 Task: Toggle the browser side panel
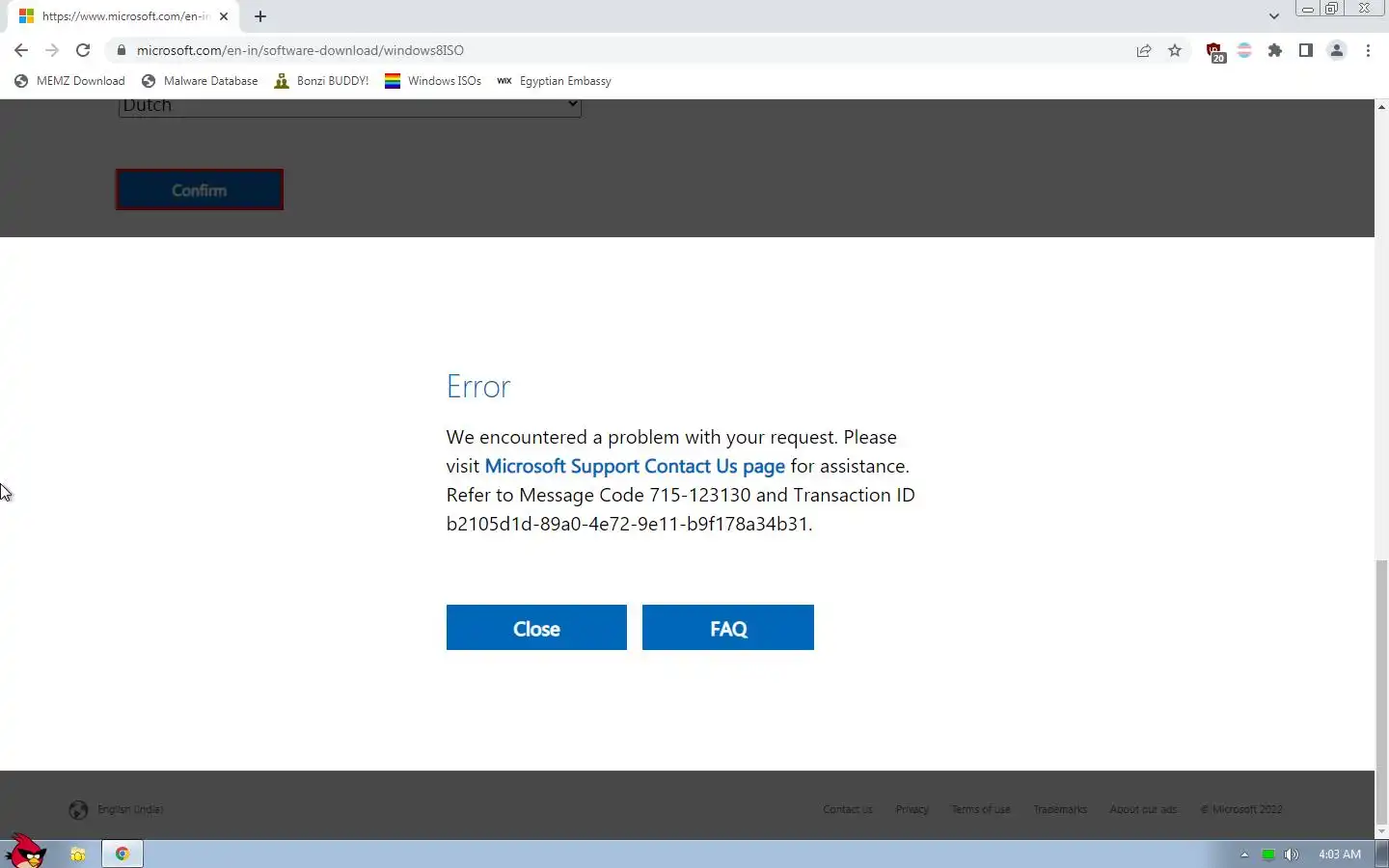(x=1306, y=50)
